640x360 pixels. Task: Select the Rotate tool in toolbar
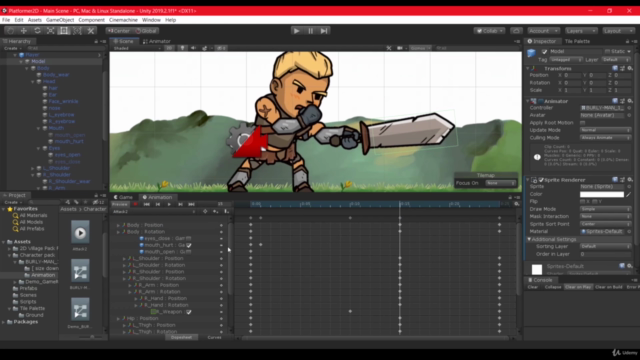coord(37,31)
